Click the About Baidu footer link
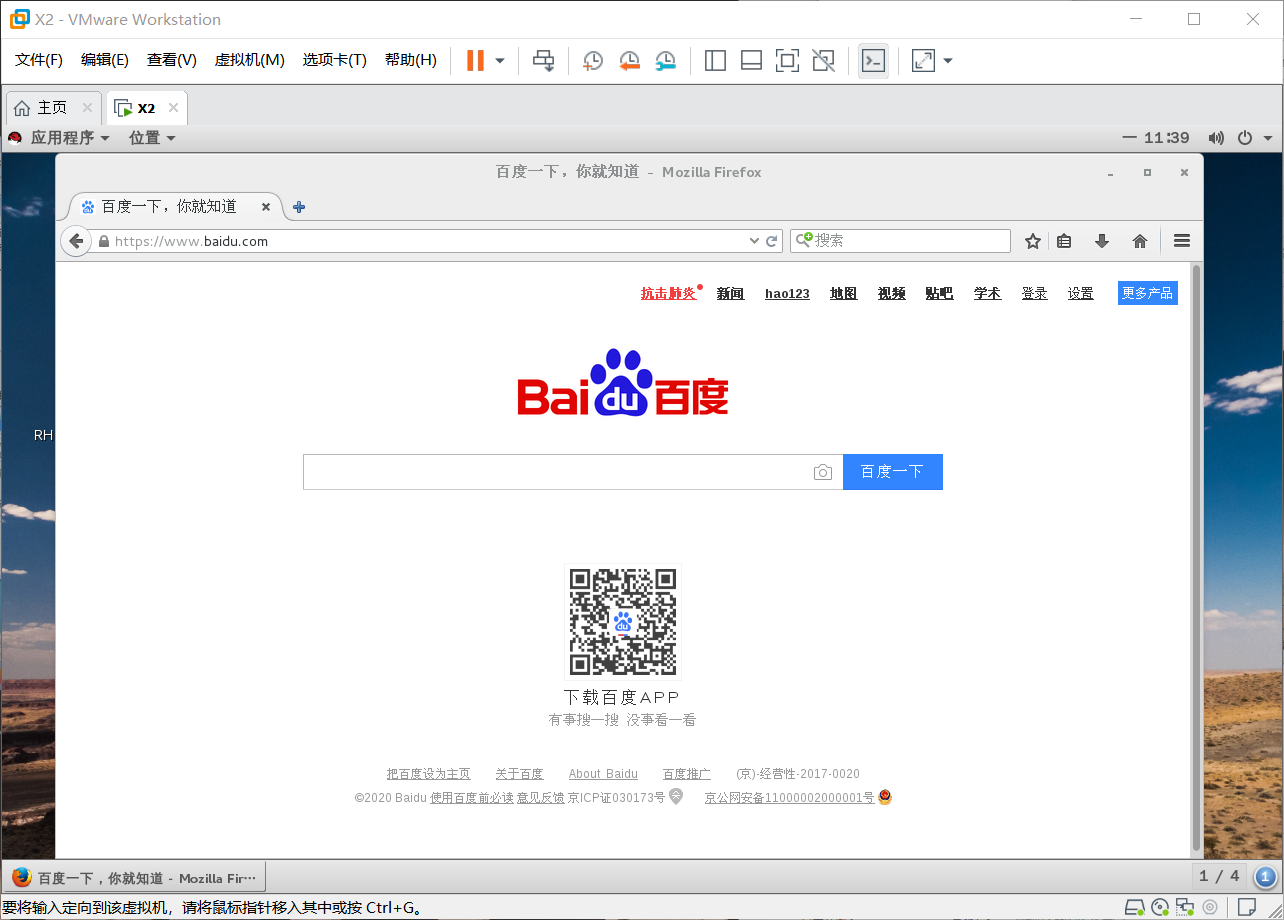This screenshot has width=1284, height=920. tap(603, 774)
